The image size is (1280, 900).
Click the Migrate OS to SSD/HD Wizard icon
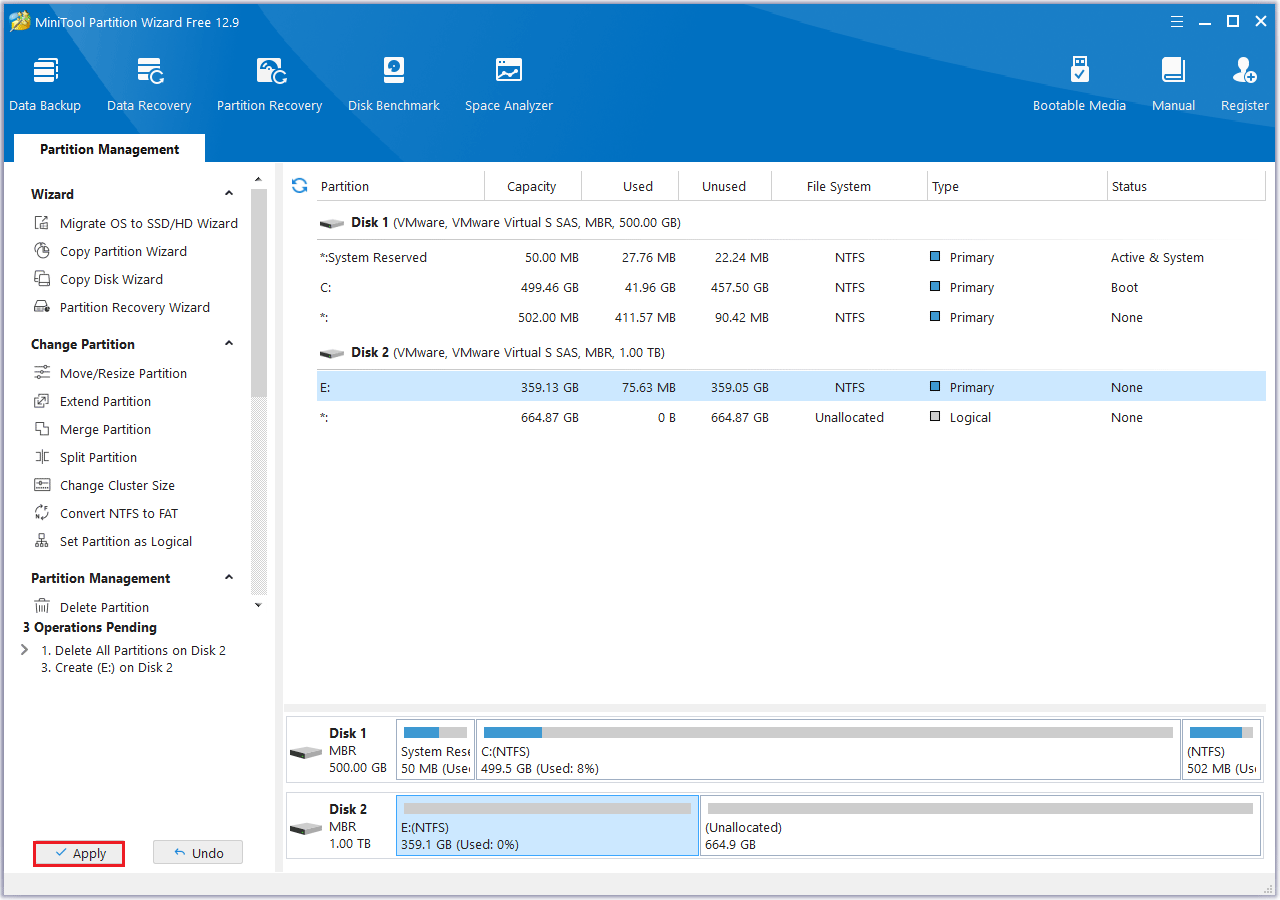(42, 223)
